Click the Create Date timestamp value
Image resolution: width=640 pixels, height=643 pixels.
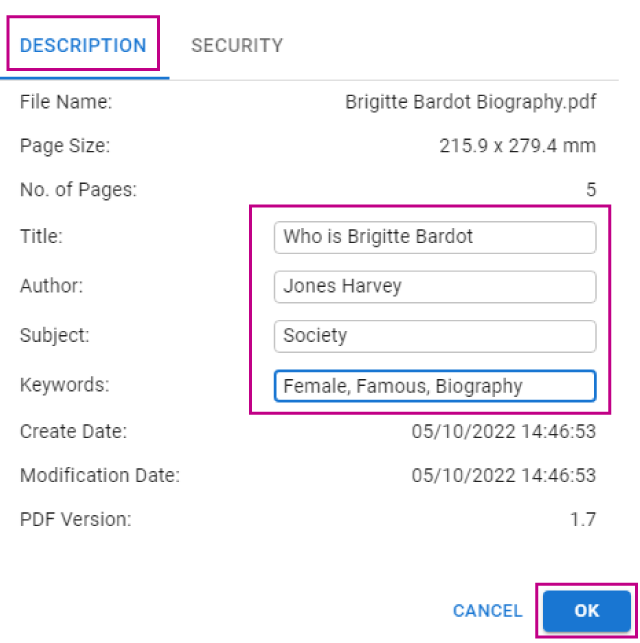[504, 432]
